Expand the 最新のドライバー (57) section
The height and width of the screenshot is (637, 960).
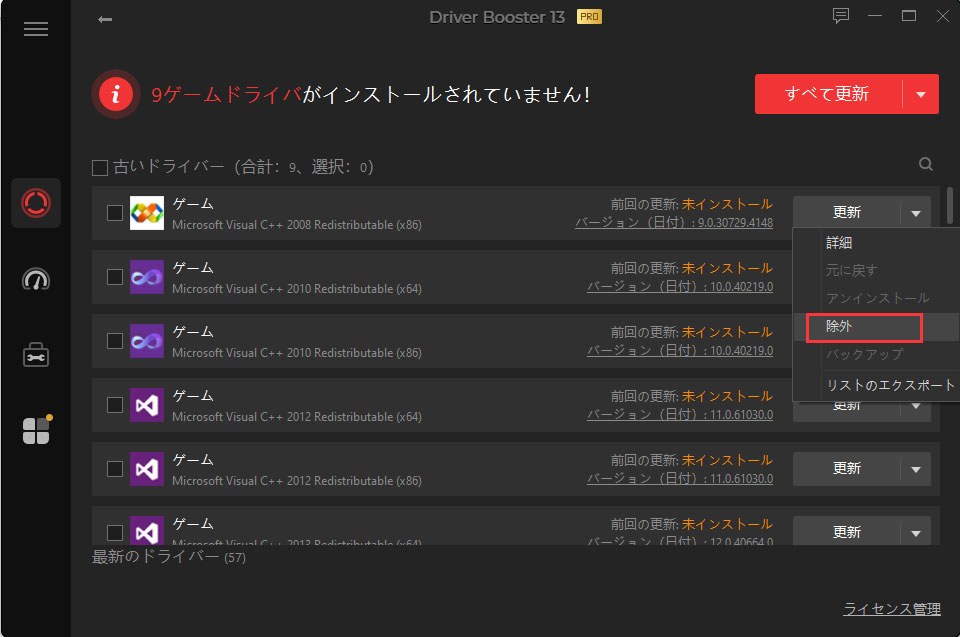coord(168,557)
